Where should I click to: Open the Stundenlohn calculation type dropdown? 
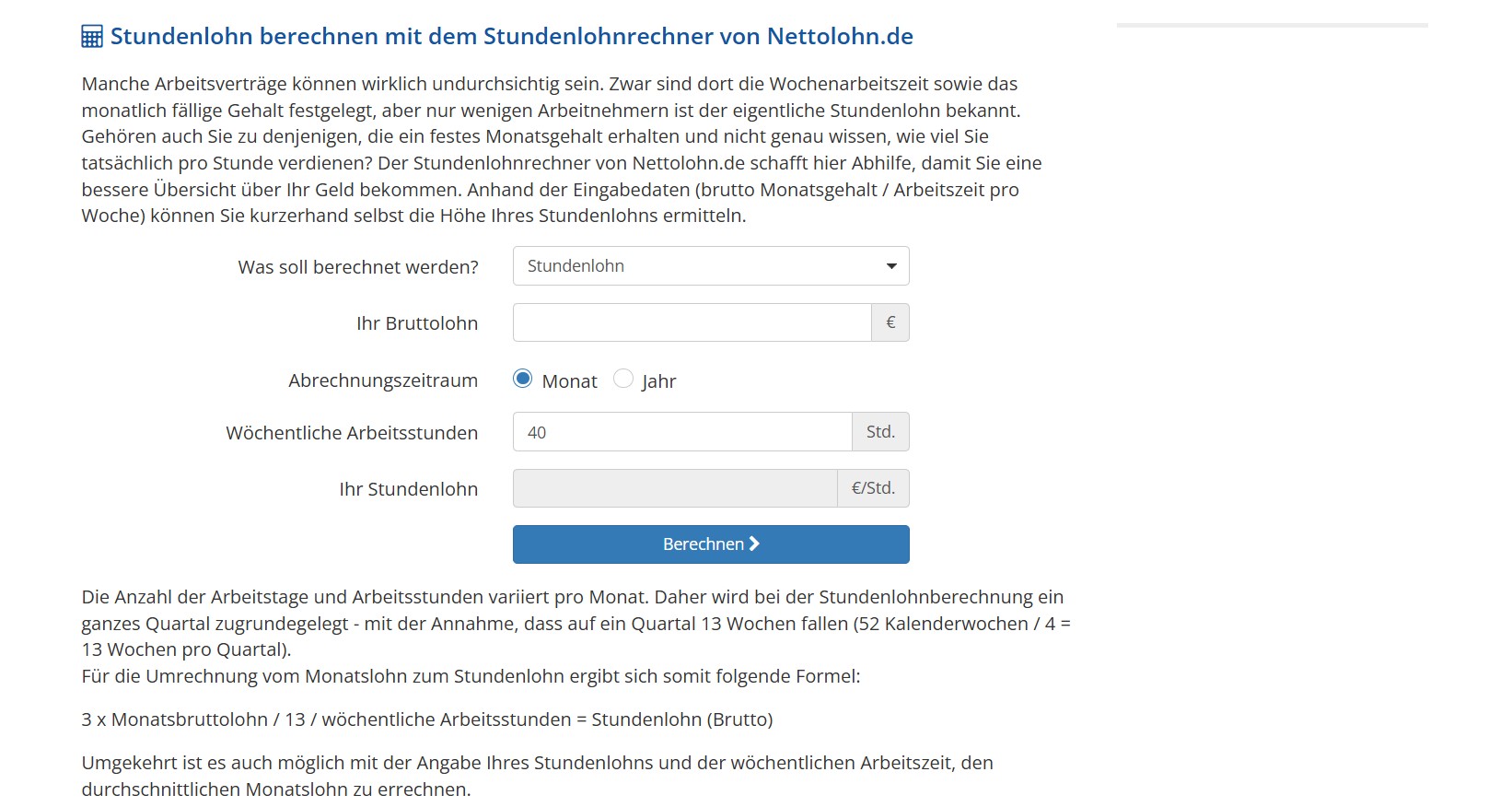click(x=711, y=266)
